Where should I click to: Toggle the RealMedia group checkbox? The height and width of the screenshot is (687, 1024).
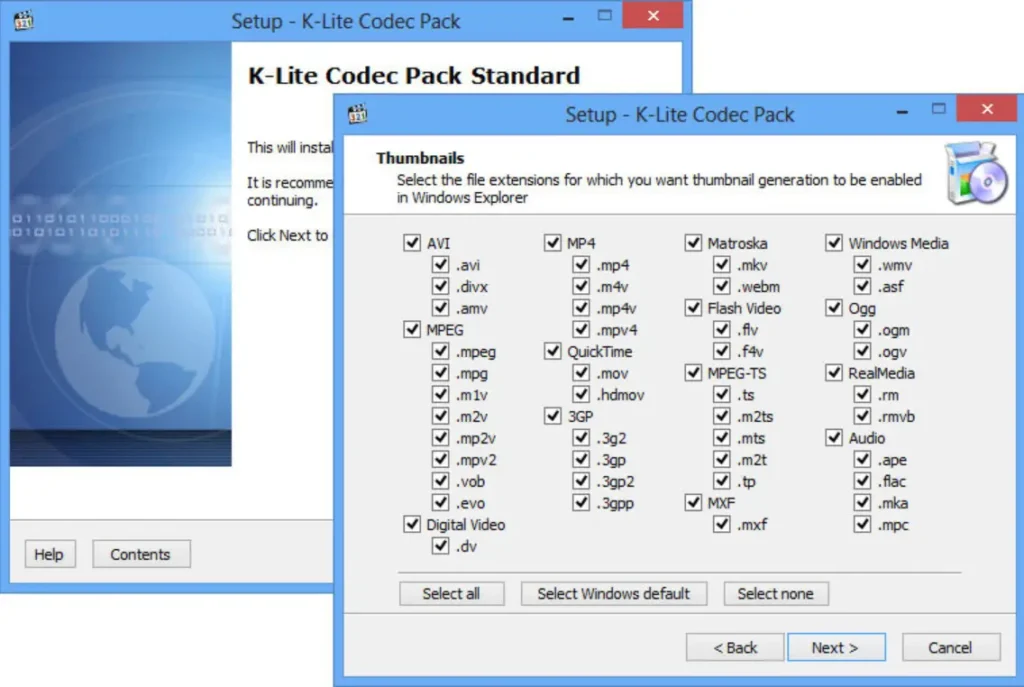(x=835, y=373)
